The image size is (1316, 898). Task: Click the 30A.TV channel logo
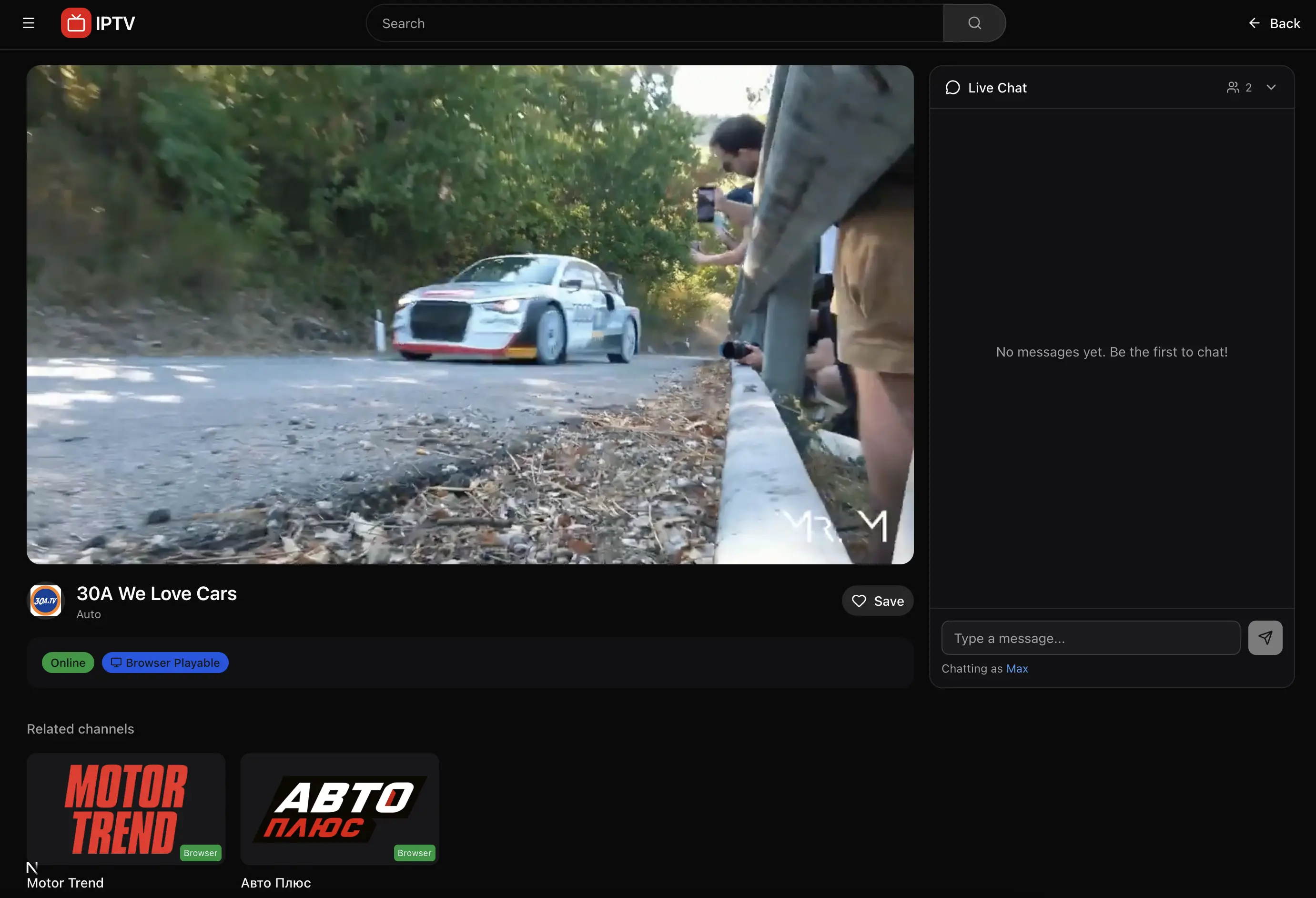click(x=45, y=601)
